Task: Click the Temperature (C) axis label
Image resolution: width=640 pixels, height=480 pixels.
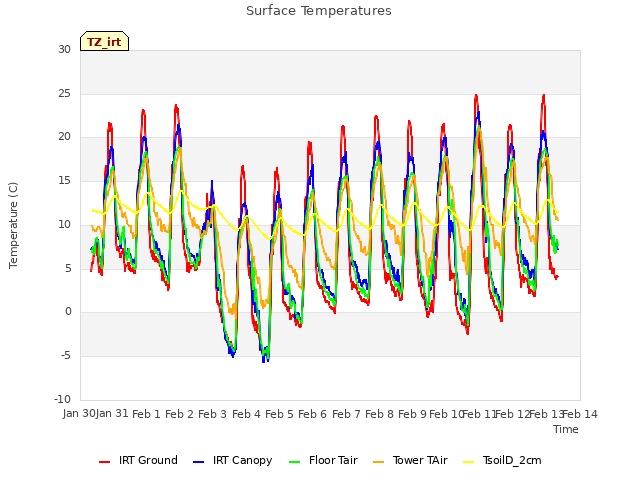Action: [x=13, y=225]
